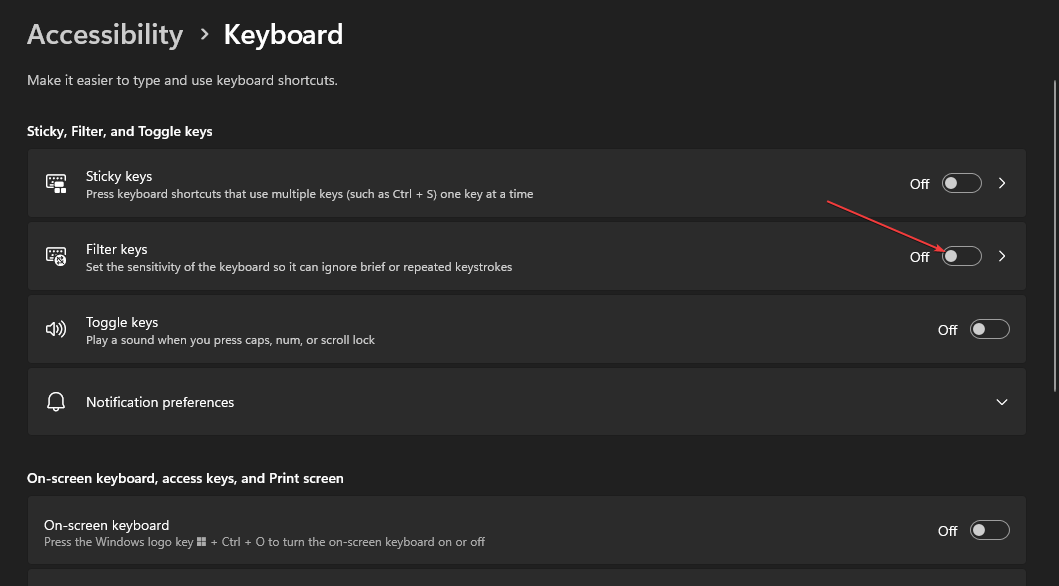Click the Notification preferences bell icon
The width and height of the screenshot is (1059, 586).
click(56, 402)
